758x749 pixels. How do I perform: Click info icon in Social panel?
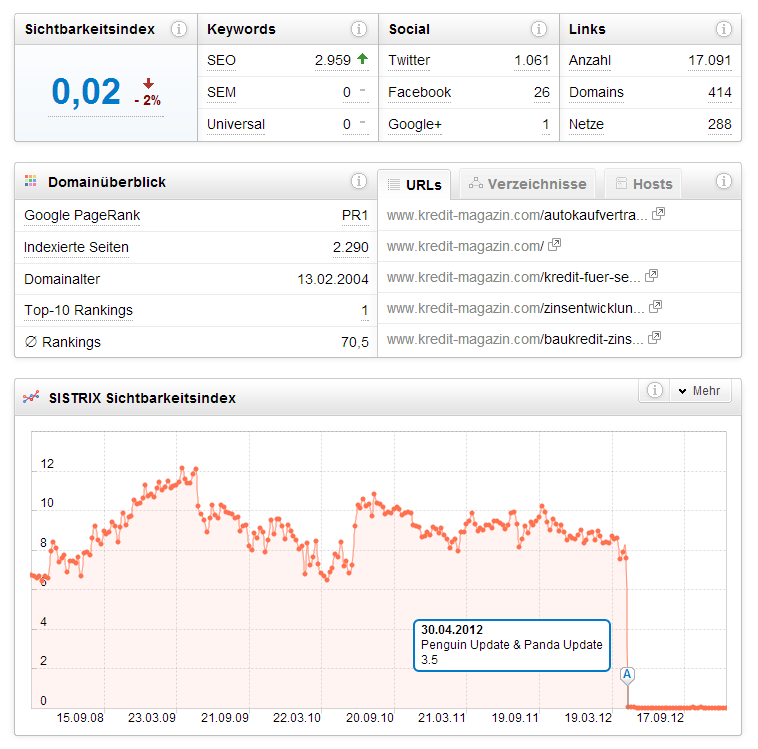click(x=539, y=29)
